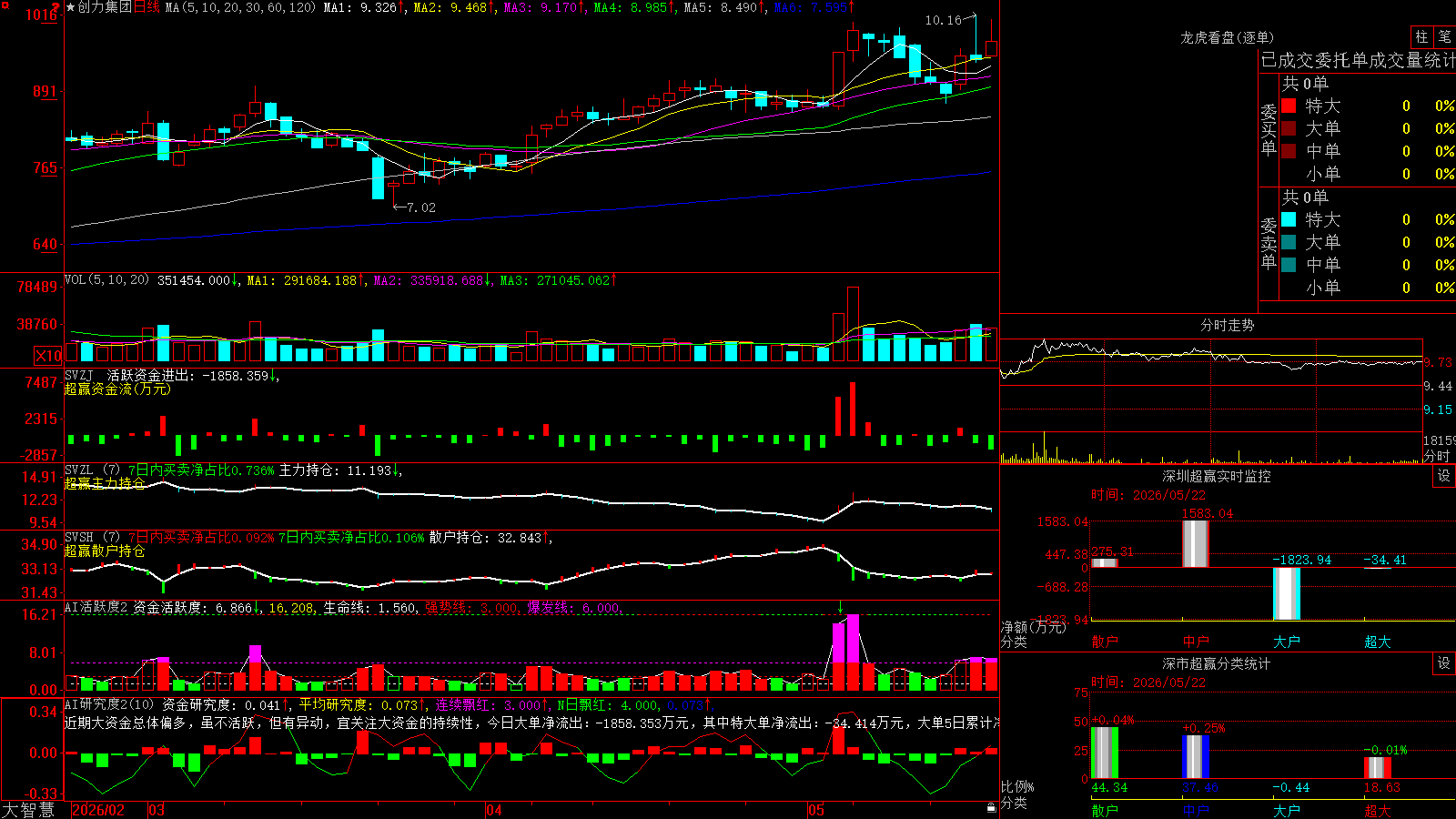Click the red question mark by the 1016 price
This screenshot has height=819, width=1456.
tap(56, 8)
